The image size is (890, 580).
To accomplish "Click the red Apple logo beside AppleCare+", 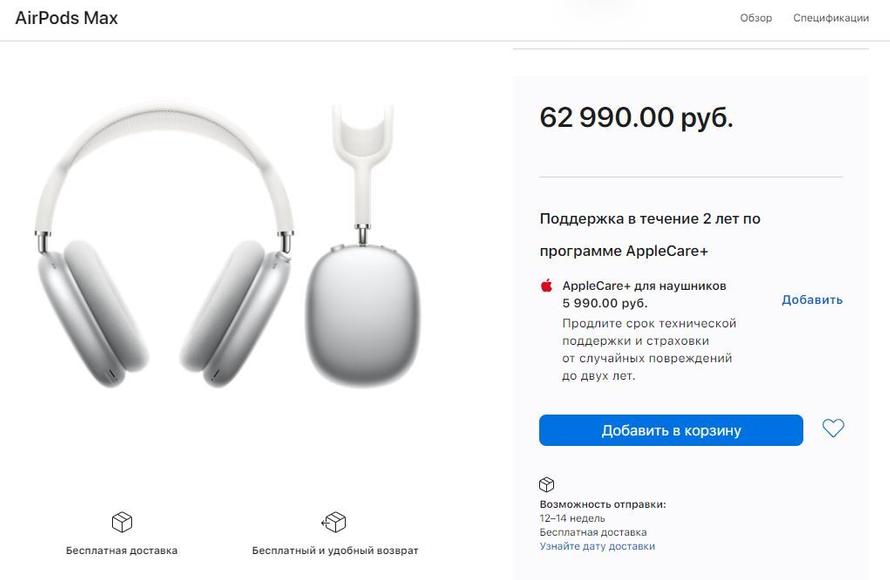I will pos(547,285).
